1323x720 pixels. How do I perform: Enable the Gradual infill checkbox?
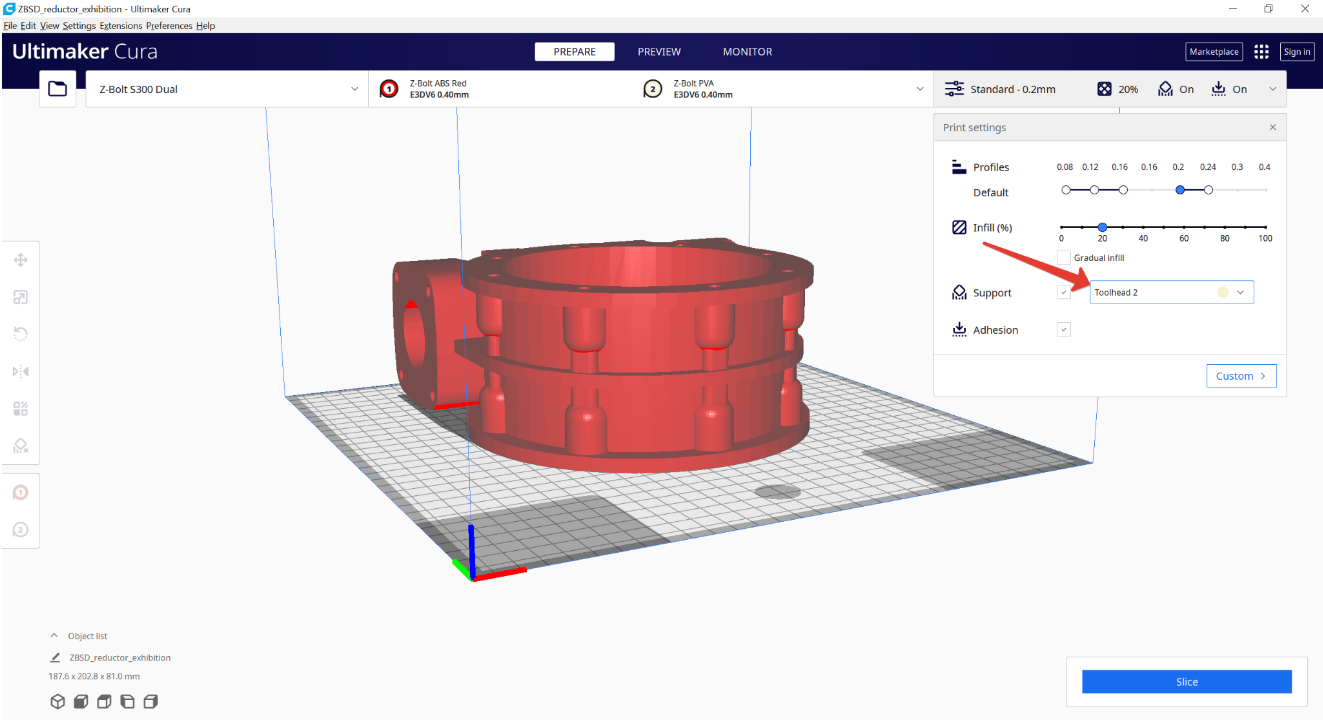pyautogui.click(x=1064, y=258)
